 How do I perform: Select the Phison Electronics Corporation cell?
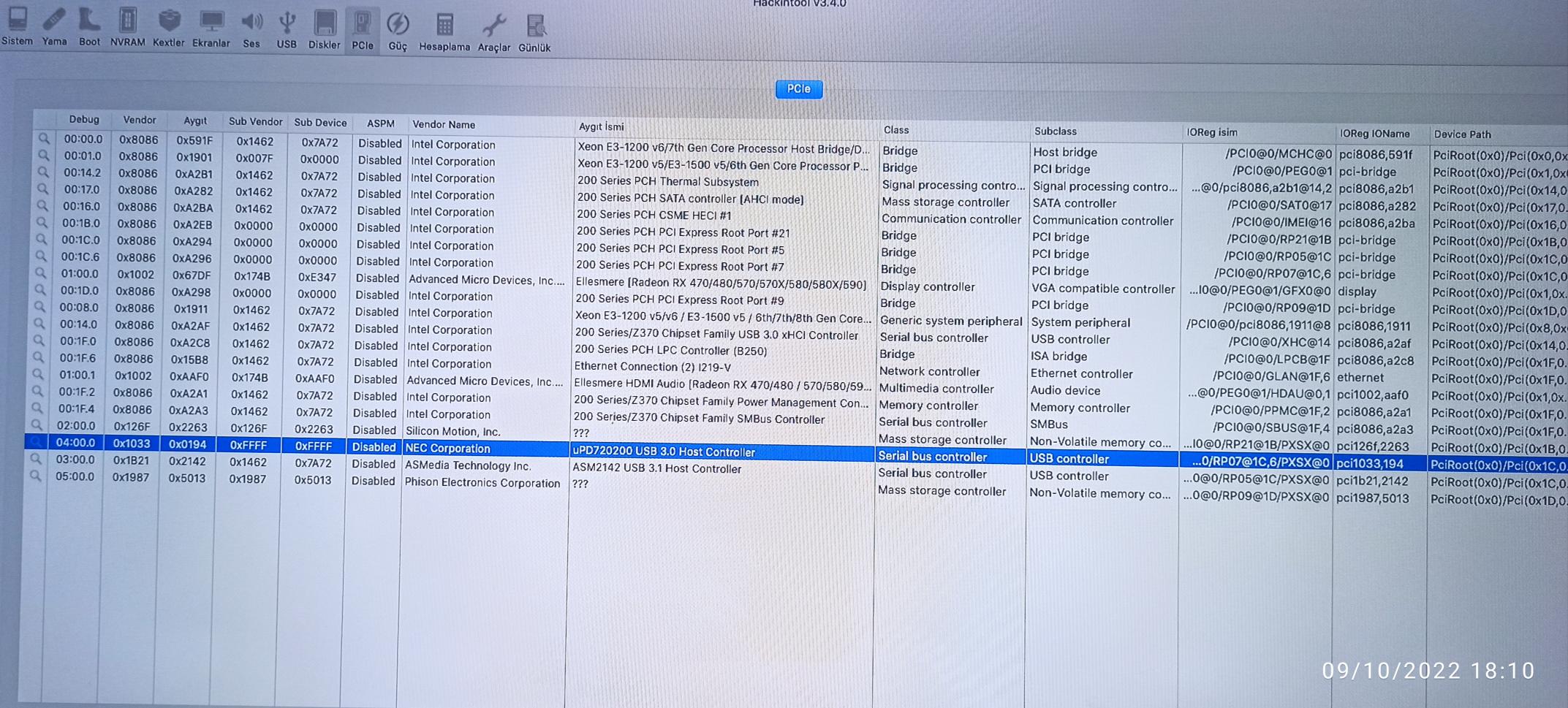pyautogui.click(x=482, y=482)
